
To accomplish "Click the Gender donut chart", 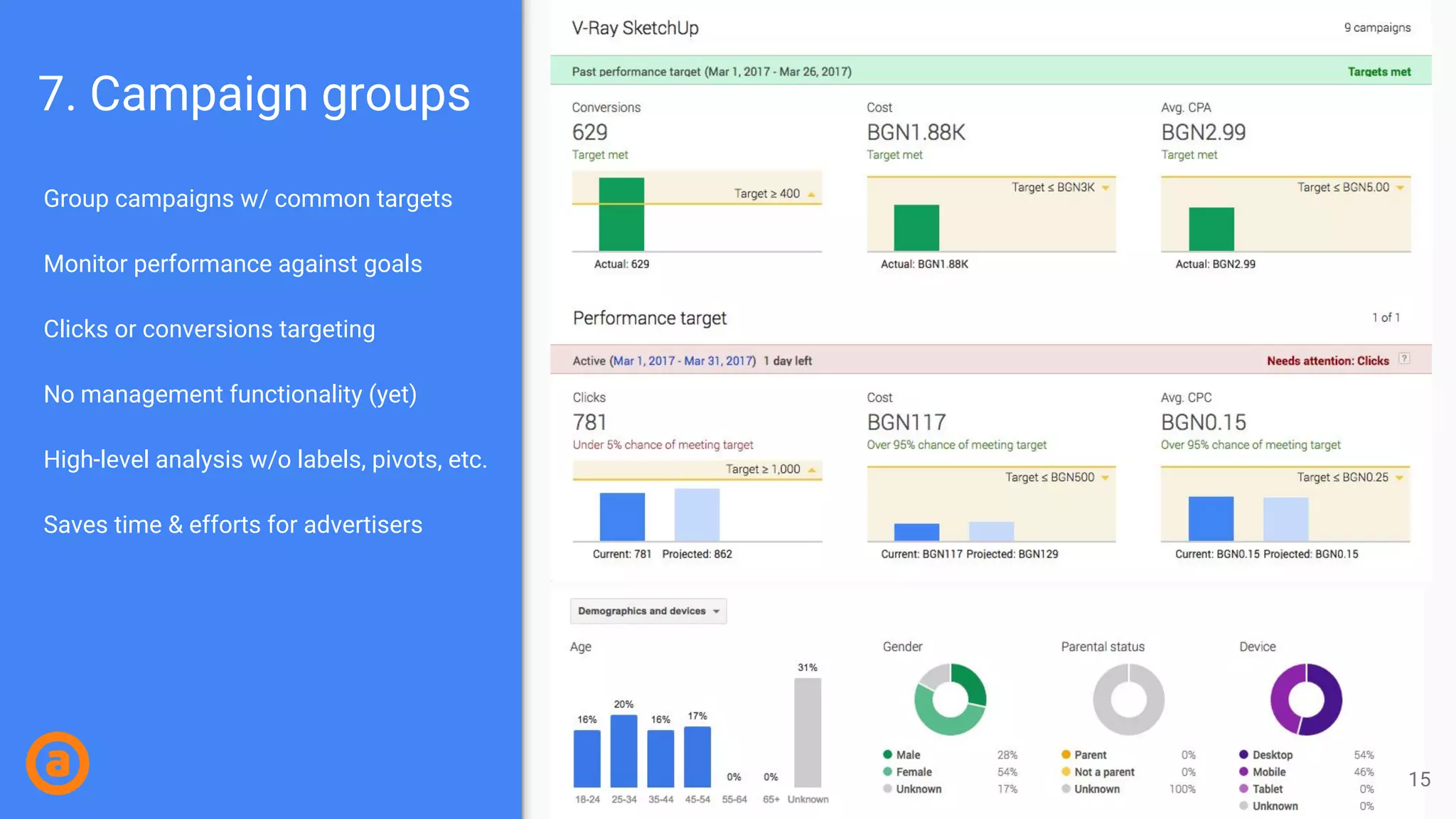I will coord(950,700).
